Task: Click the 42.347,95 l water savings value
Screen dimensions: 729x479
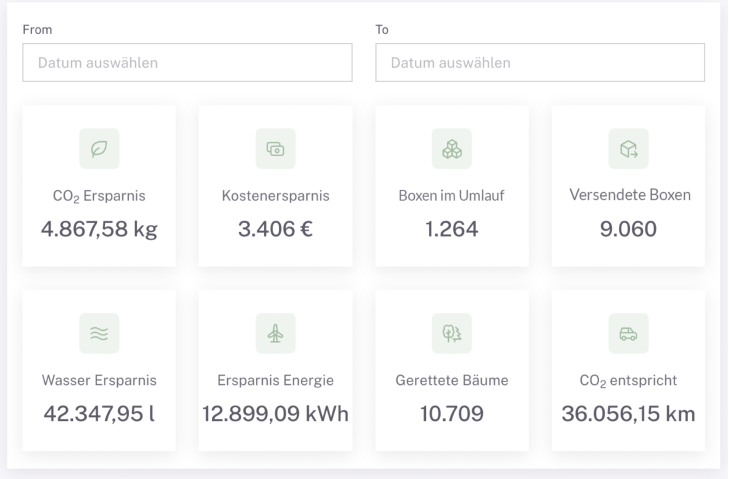Action: 99,414
